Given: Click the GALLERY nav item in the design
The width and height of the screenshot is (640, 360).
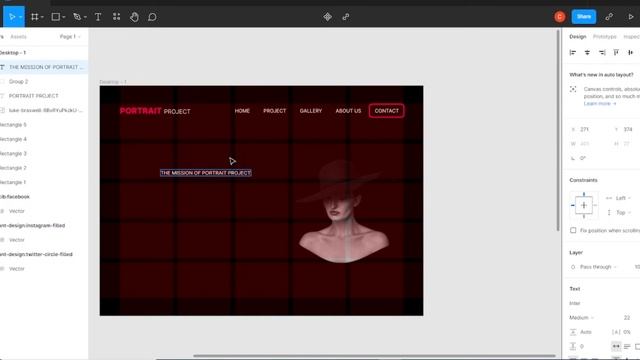Looking at the screenshot, I should [x=311, y=111].
